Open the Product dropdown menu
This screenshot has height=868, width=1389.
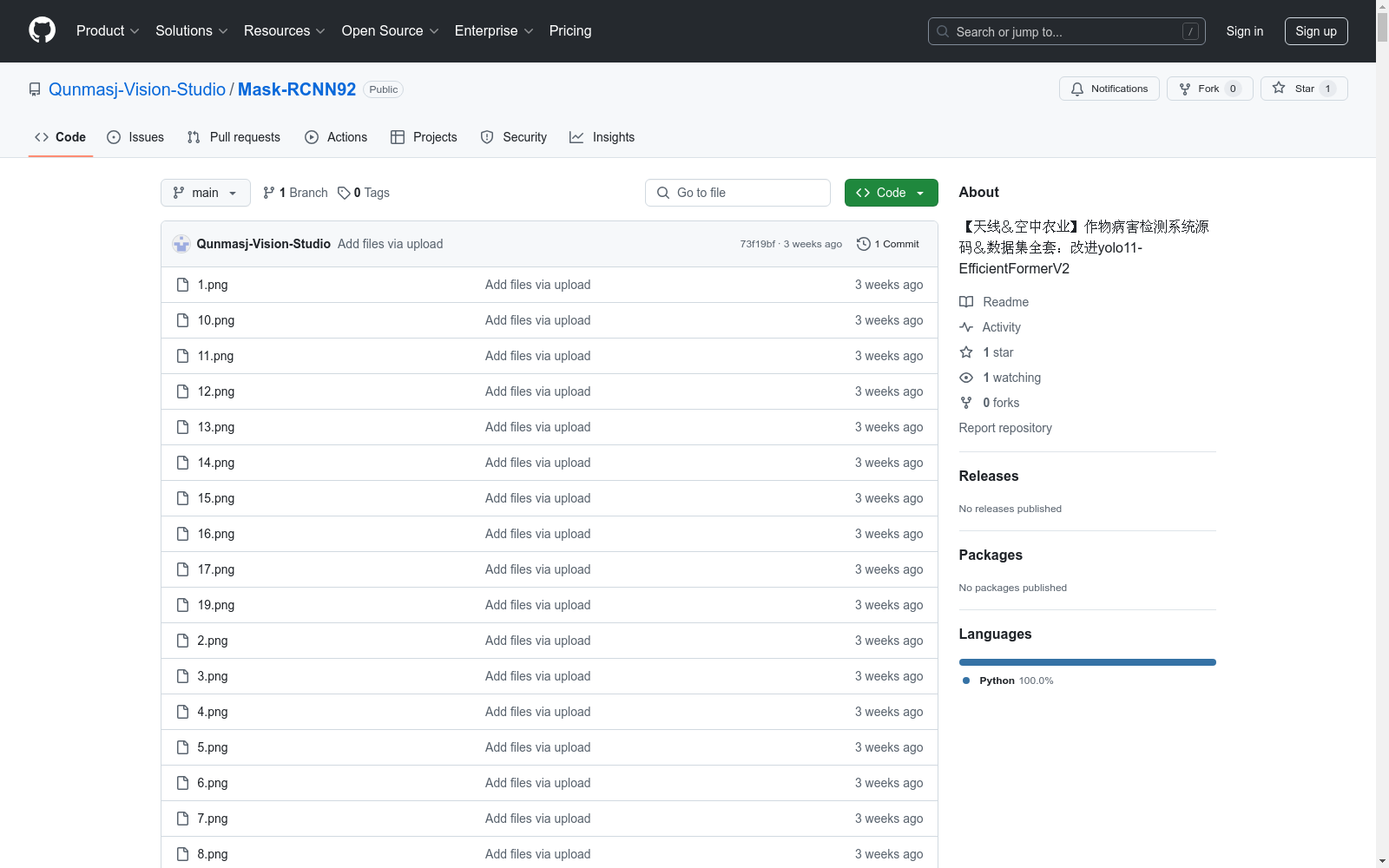(x=108, y=30)
